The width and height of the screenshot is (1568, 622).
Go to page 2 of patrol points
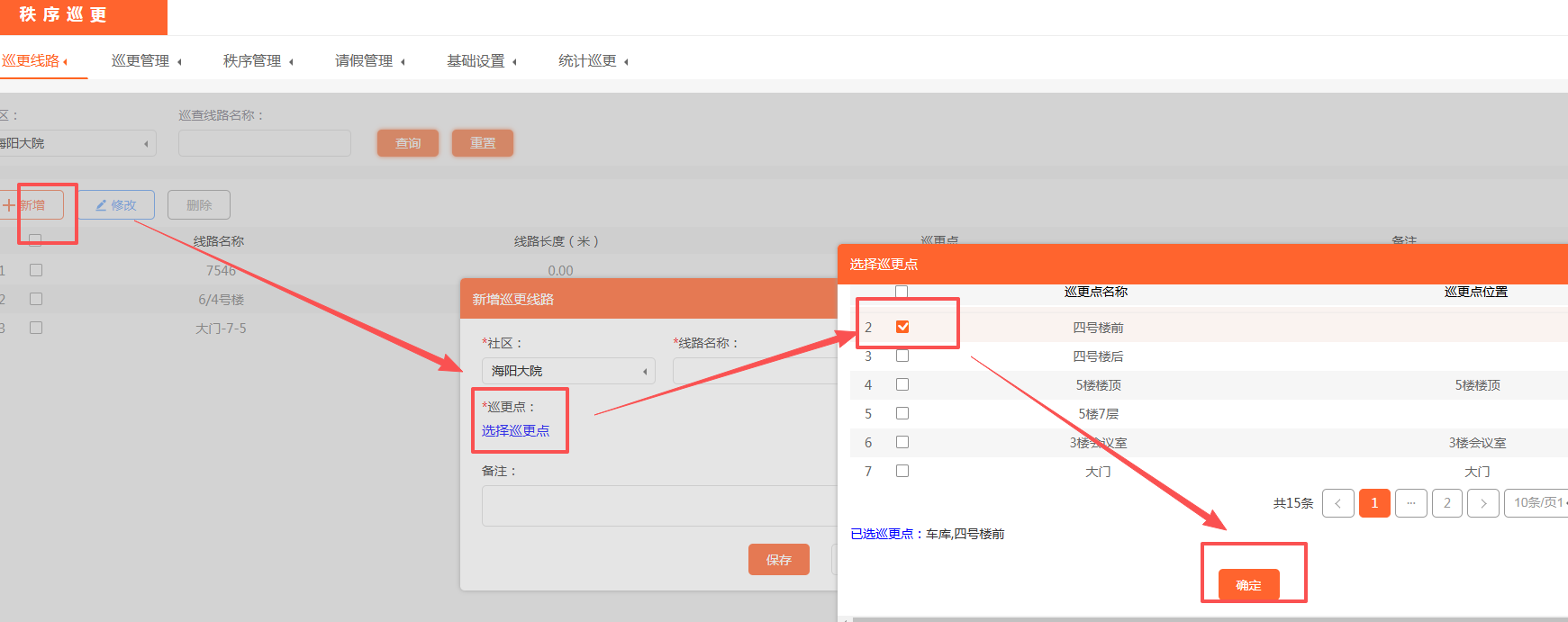(1446, 503)
